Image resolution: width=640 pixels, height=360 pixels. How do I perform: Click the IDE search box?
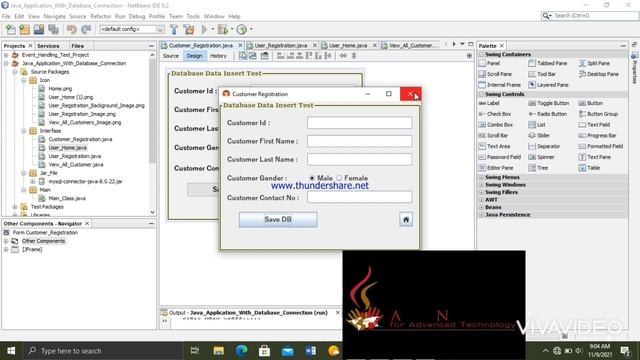(590, 16)
